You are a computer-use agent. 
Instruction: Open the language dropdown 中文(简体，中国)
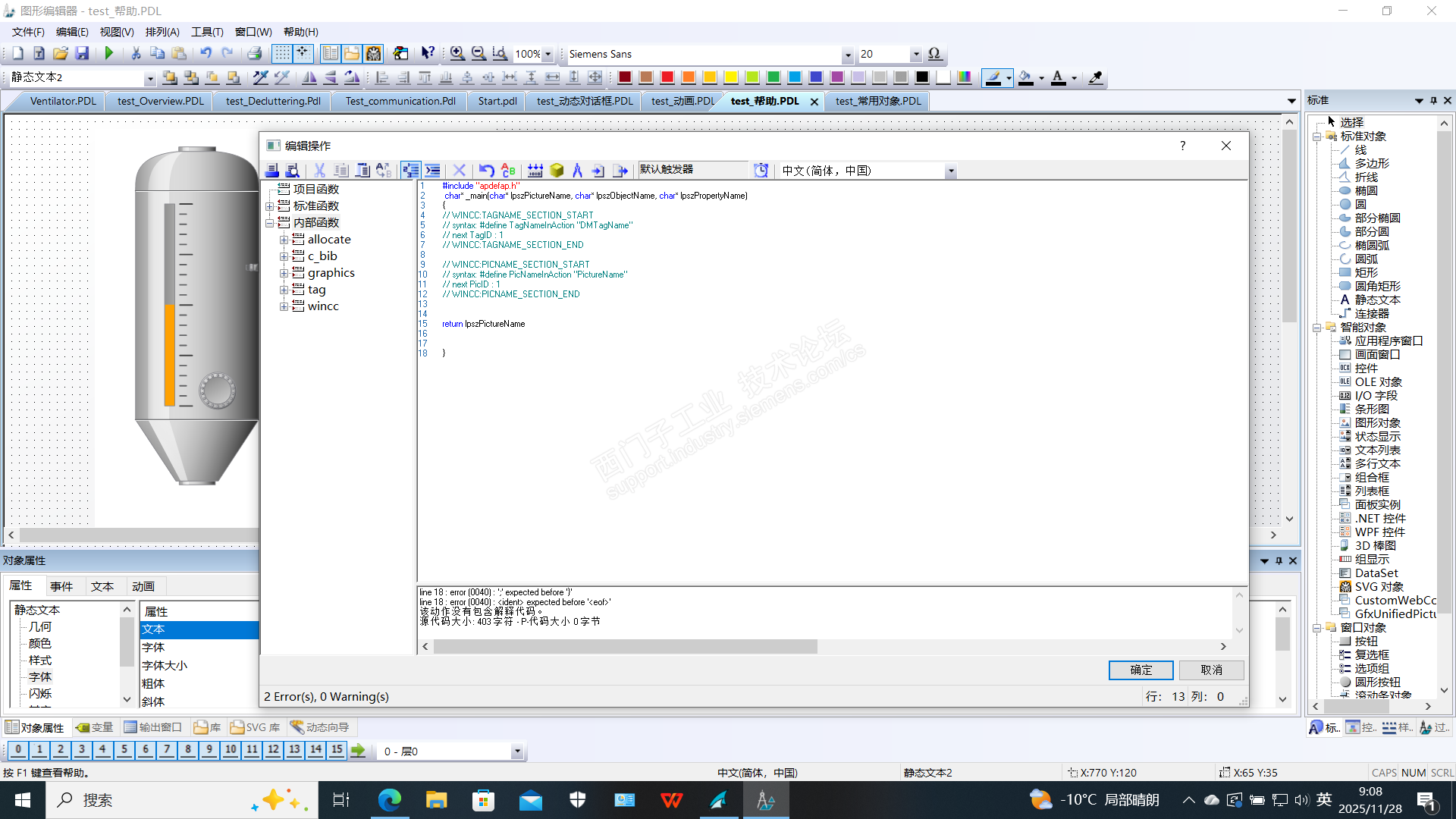pos(950,171)
